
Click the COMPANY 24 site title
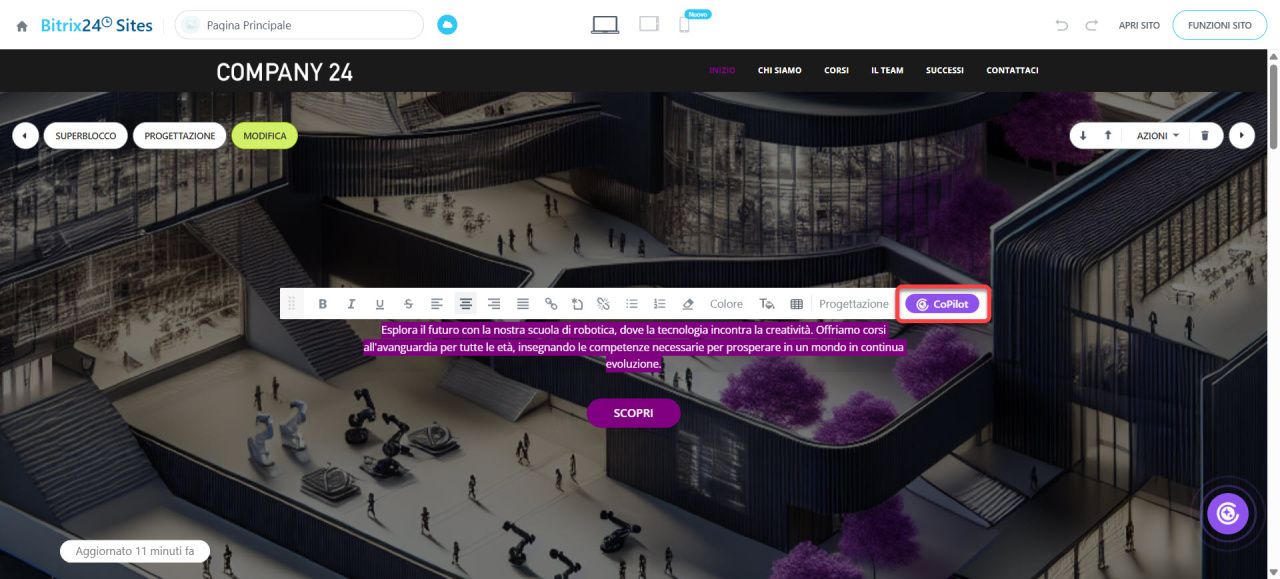pyautogui.click(x=284, y=72)
